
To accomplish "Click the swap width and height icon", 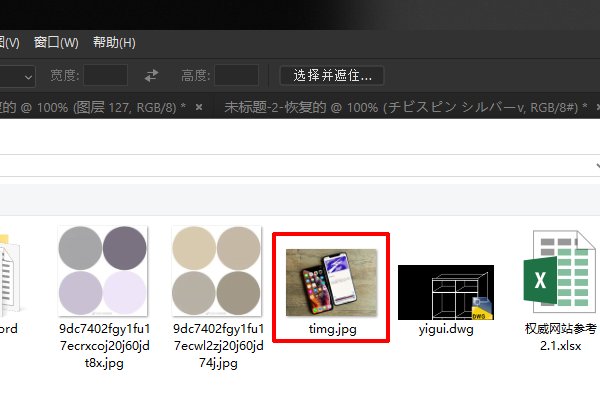I will point(152,75).
